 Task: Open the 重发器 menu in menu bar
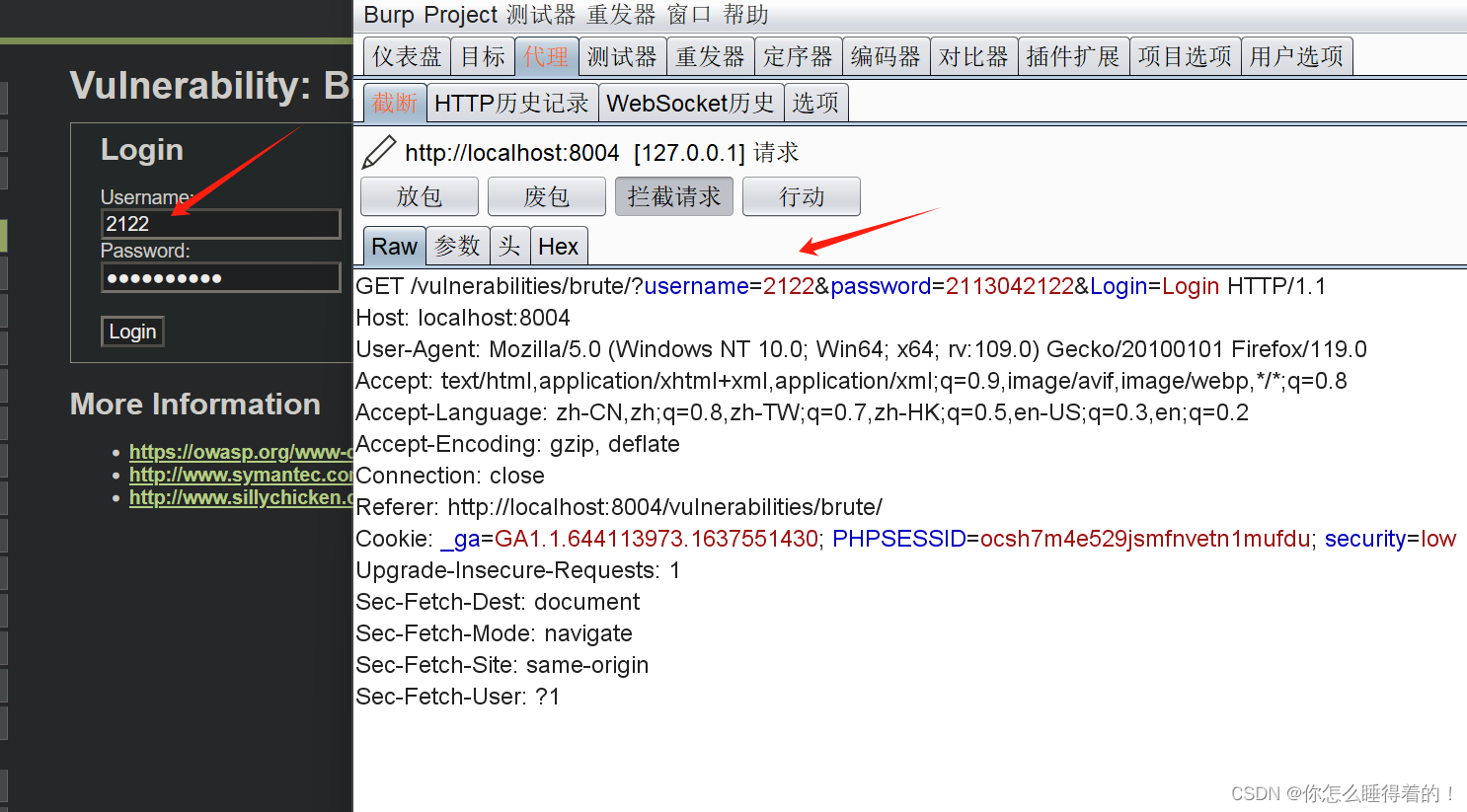point(621,15)
